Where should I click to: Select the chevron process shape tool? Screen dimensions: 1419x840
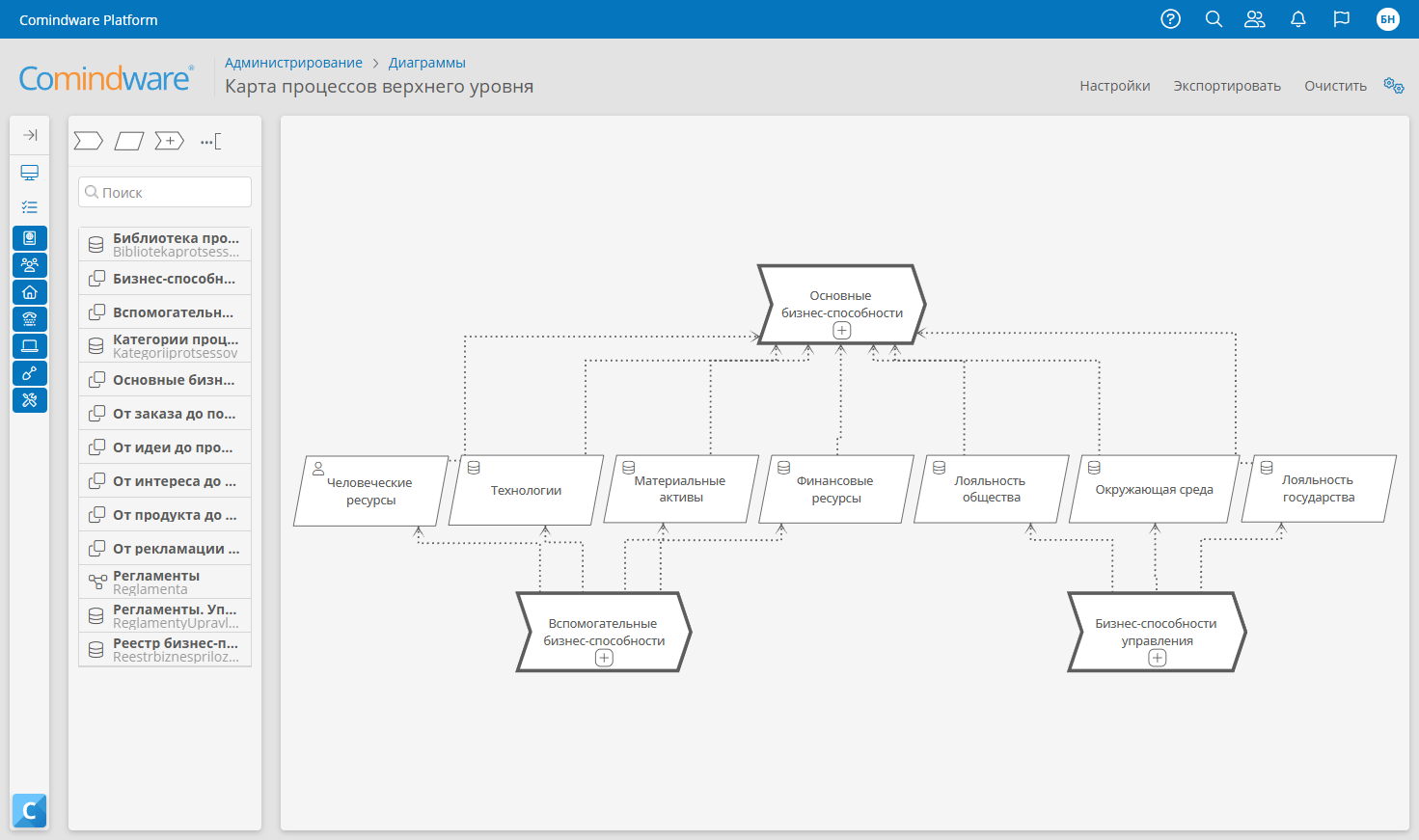[88, 142]
